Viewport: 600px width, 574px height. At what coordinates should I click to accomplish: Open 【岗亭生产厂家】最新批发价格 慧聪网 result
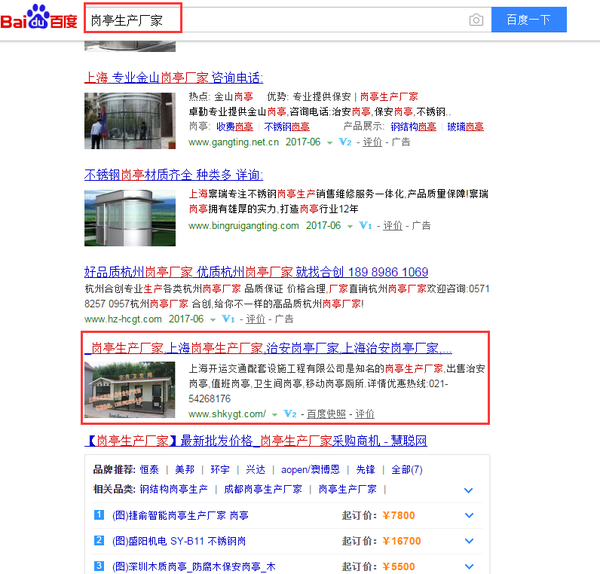(x=256, y=441)
